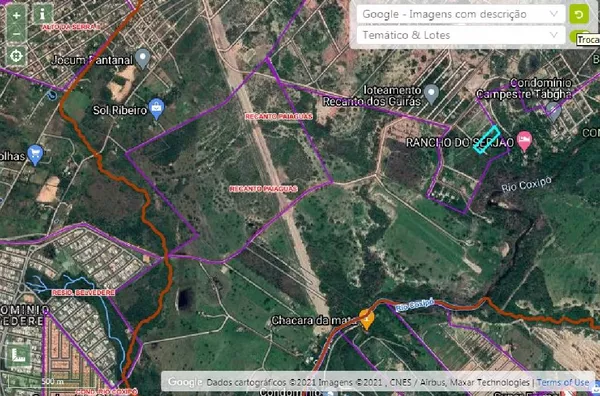
Task: Click the 500 m scale bar text
Action: tap(53, 381)
